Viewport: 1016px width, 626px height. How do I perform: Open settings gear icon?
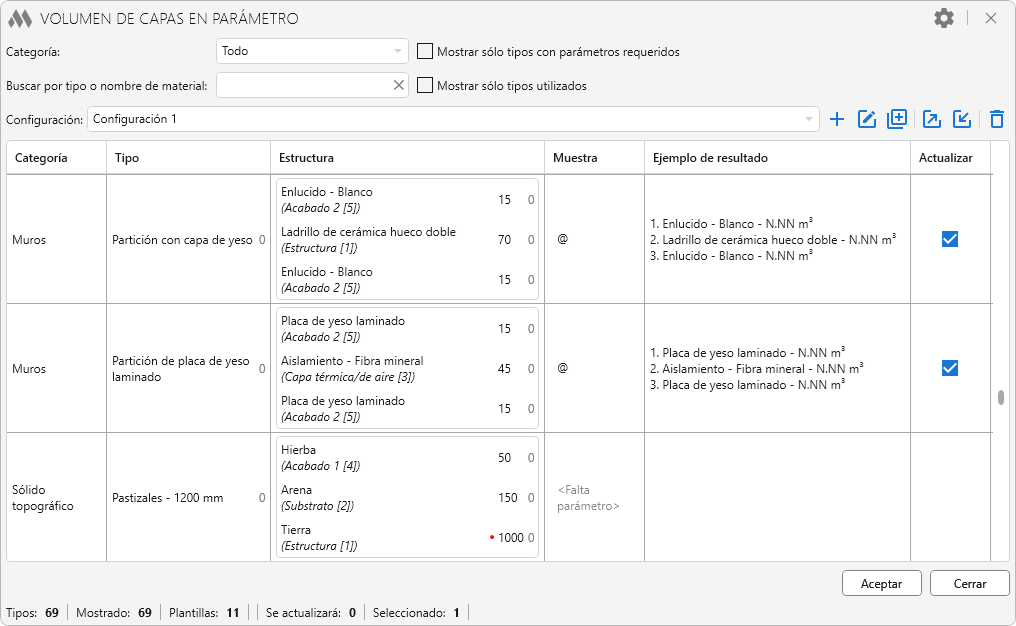(944, 18)
